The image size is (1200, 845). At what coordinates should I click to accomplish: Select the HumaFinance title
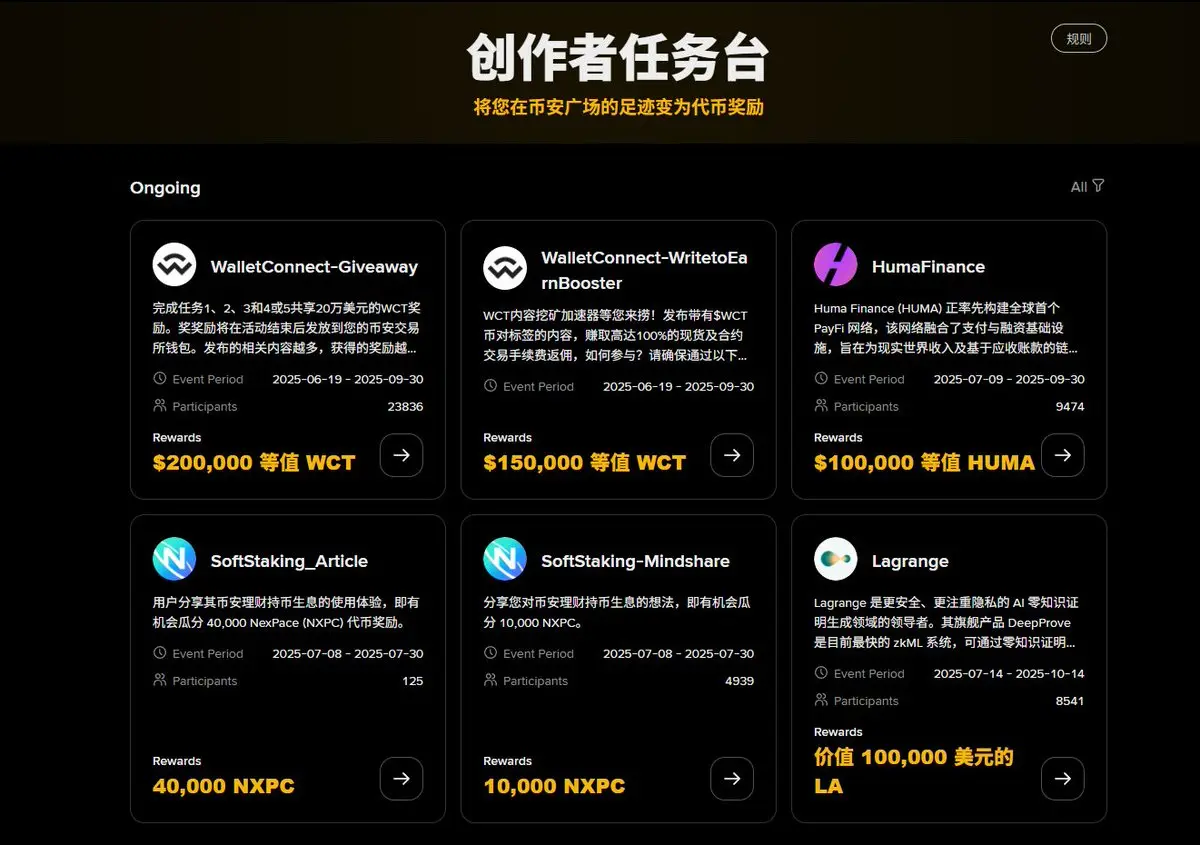click(928, 267)
